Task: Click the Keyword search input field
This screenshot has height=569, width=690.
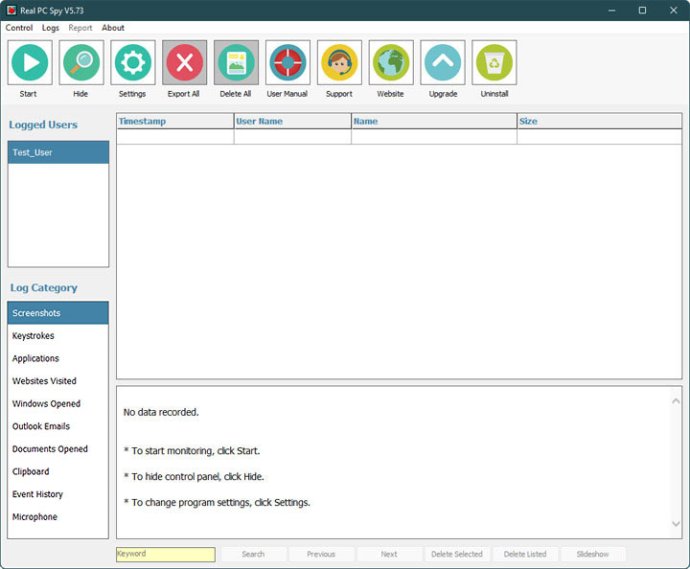Action: [x=165, y=554]
